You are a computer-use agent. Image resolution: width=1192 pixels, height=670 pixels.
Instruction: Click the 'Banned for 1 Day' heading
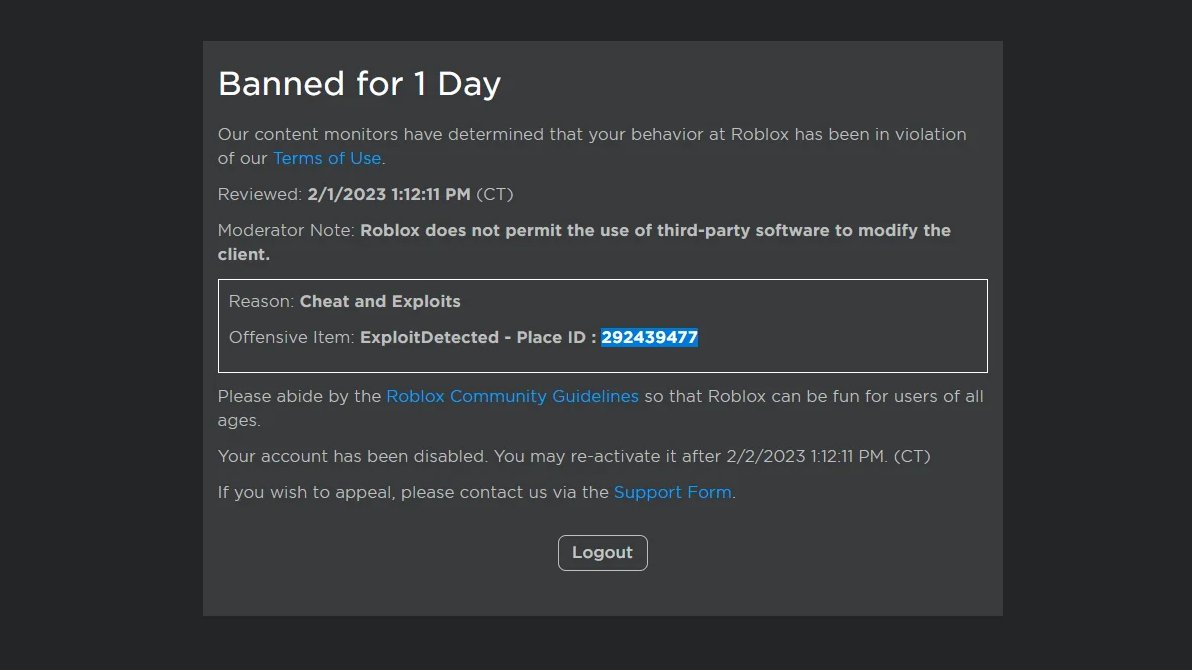pos(359,84)
